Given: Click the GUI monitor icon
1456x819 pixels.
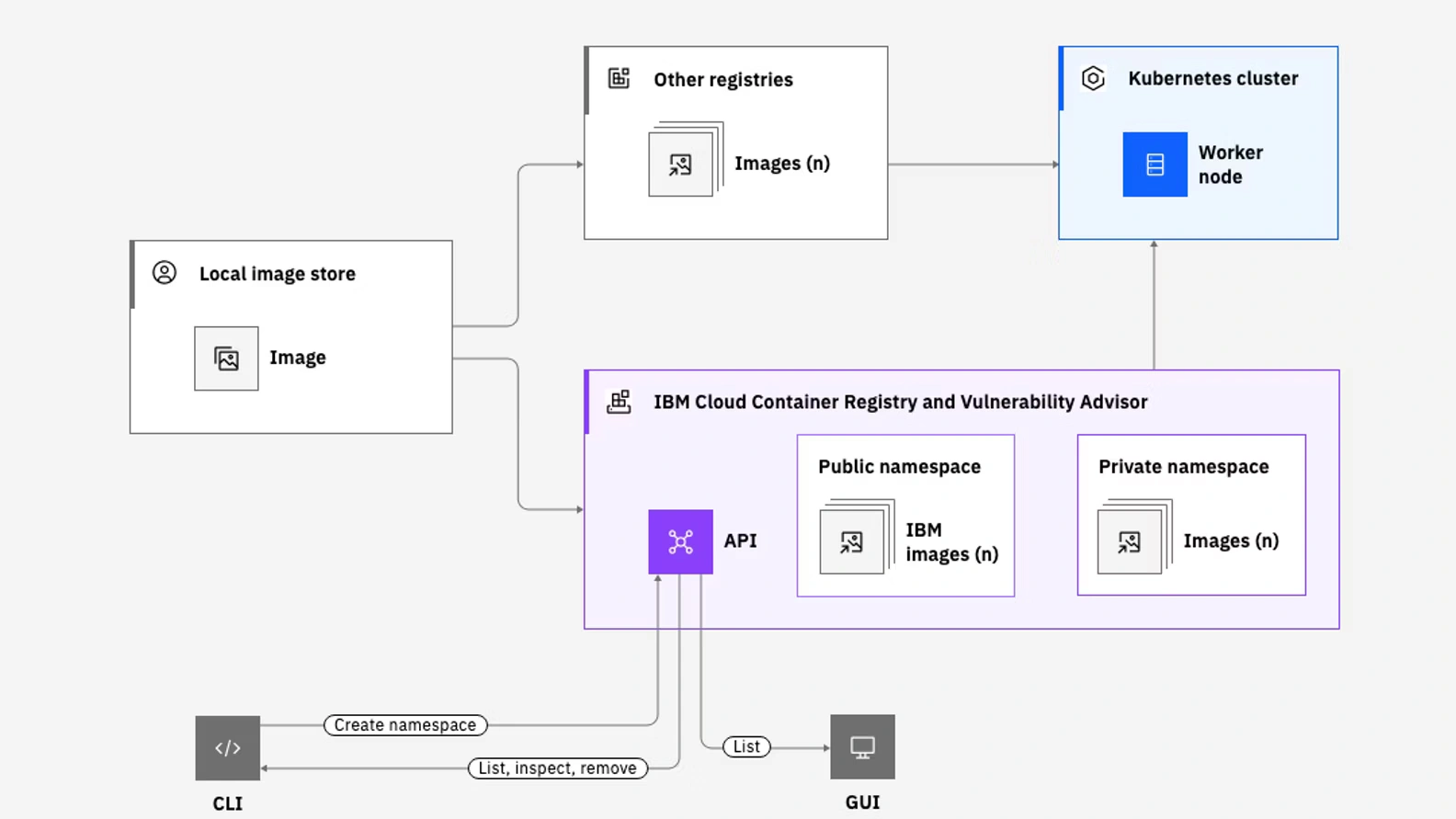Looking at the screenshot, I should click(862, 747).
